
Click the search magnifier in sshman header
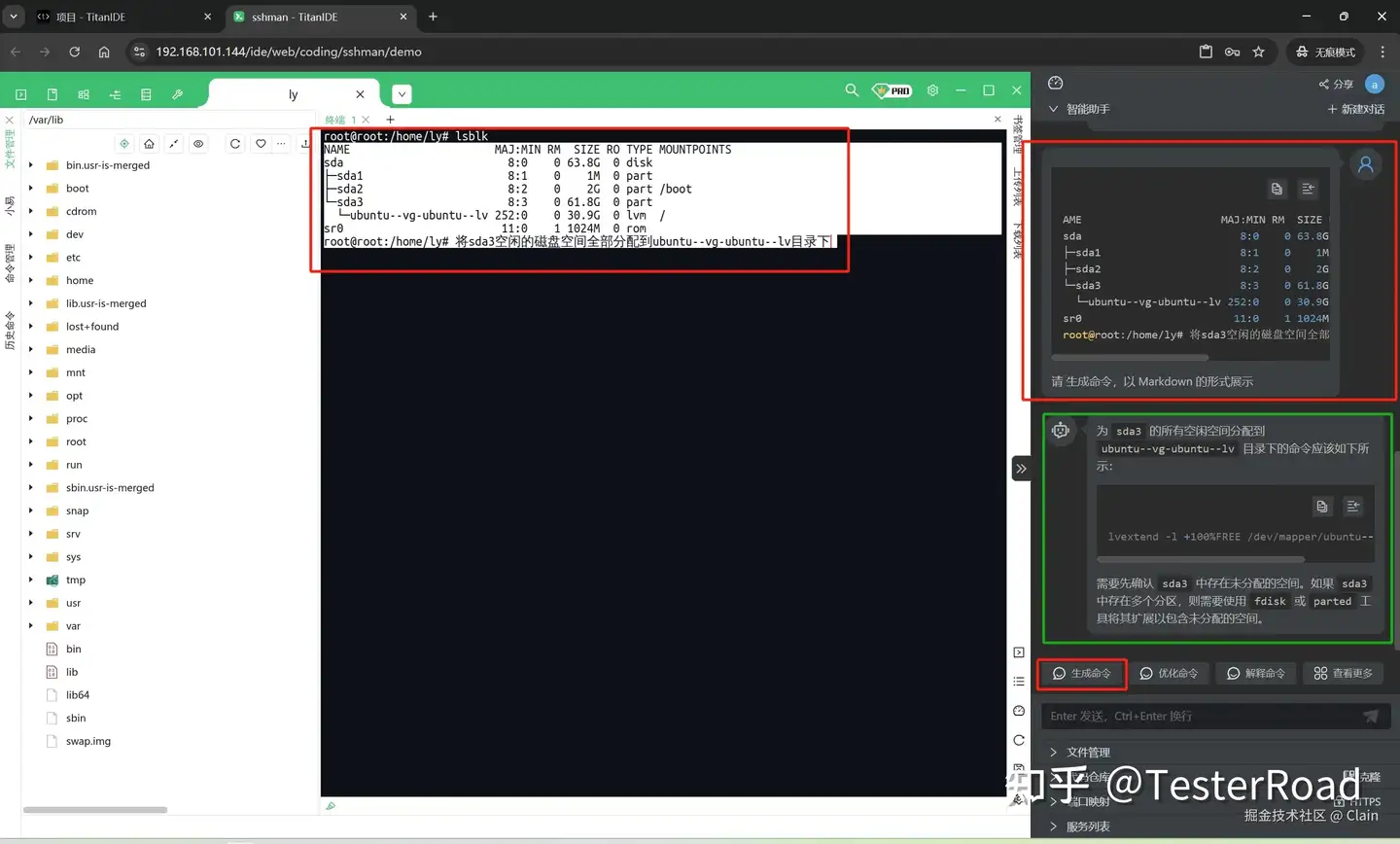coord(852,90)
